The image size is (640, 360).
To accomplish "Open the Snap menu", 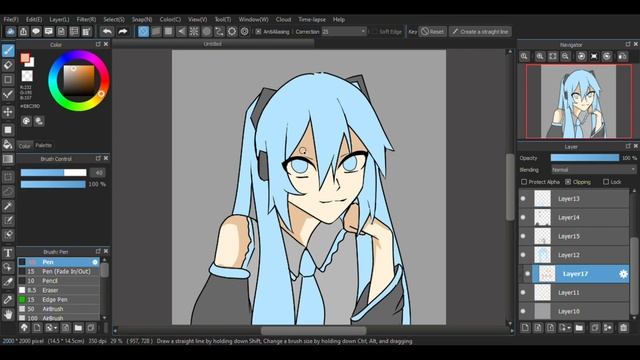I will (142, 19).
